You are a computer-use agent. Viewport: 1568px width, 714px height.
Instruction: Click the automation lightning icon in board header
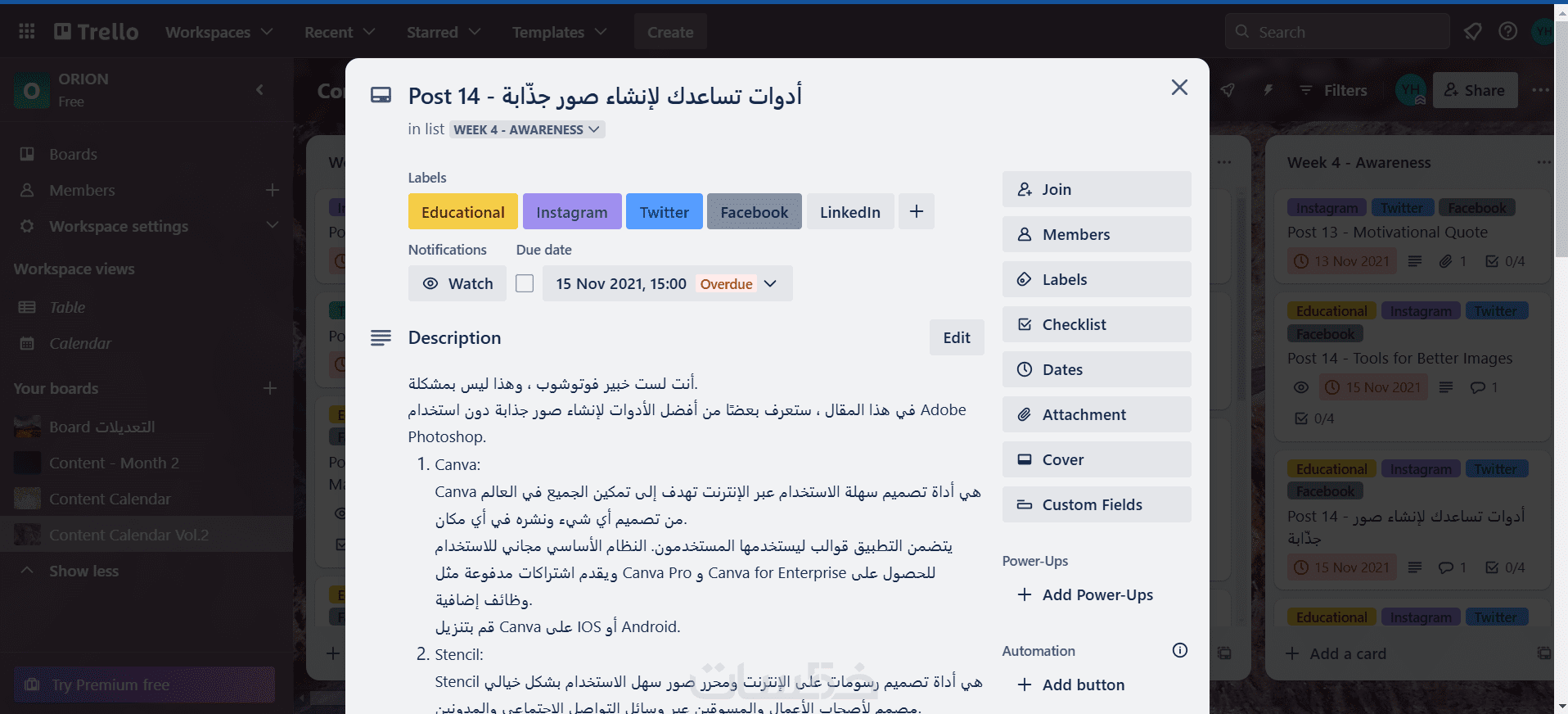point(1268,90)
